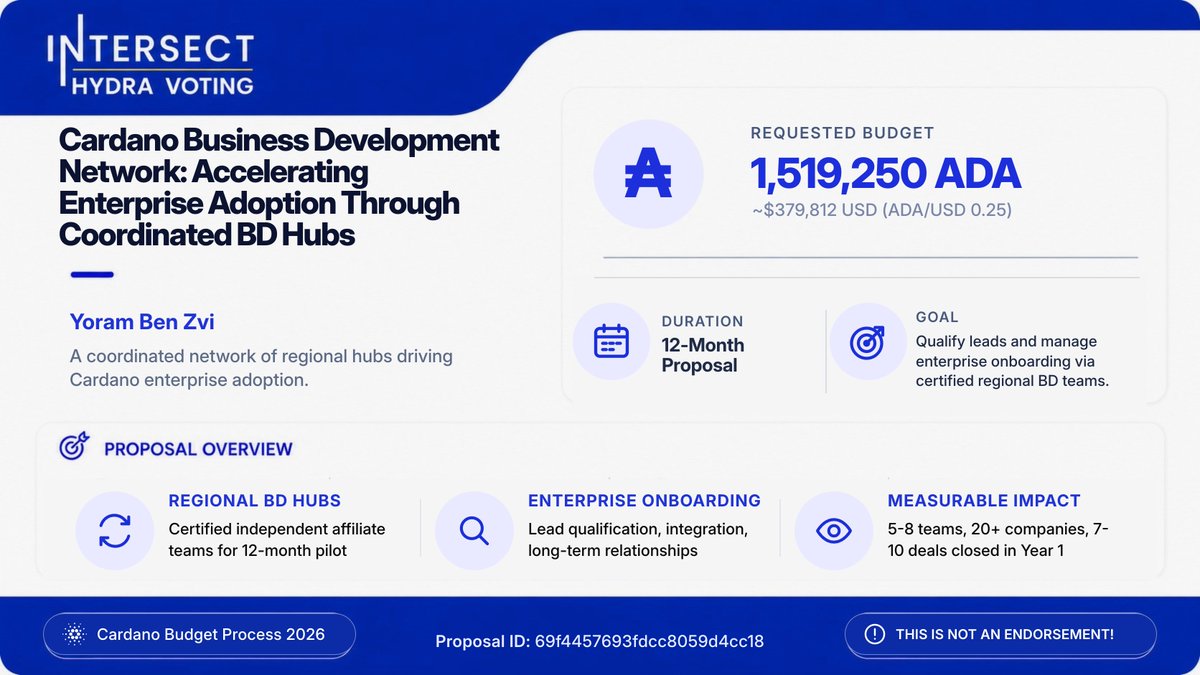Click the ADA currency symbol icon
Viewport: 1200px width, 675px height.
coord(648,175)
